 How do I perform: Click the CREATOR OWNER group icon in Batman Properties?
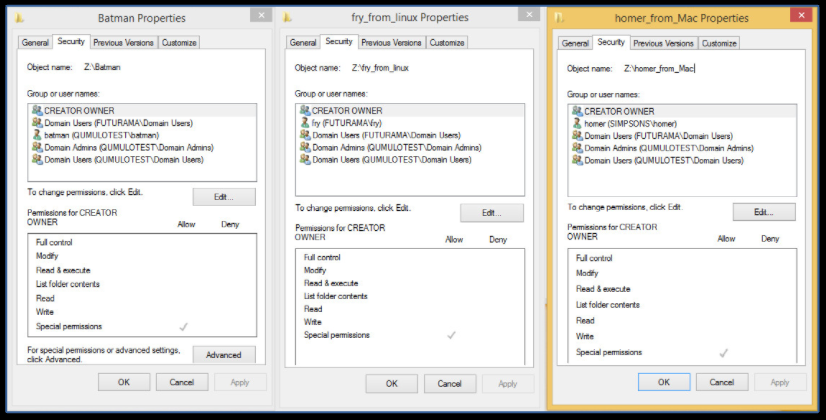click(37, 111)
